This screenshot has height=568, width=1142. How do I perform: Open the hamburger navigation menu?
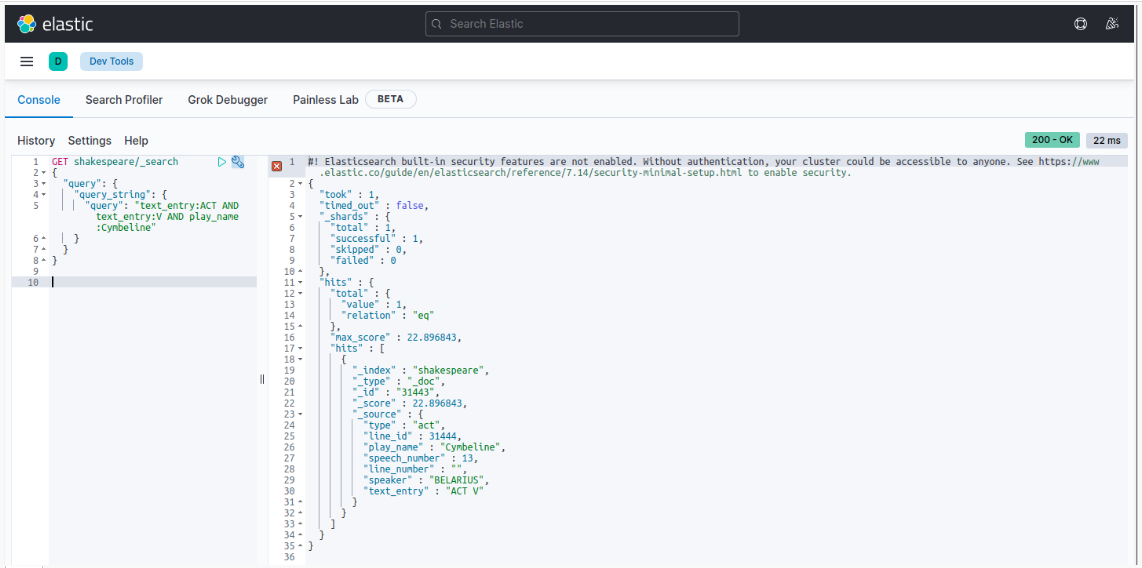tap(27, 62)
